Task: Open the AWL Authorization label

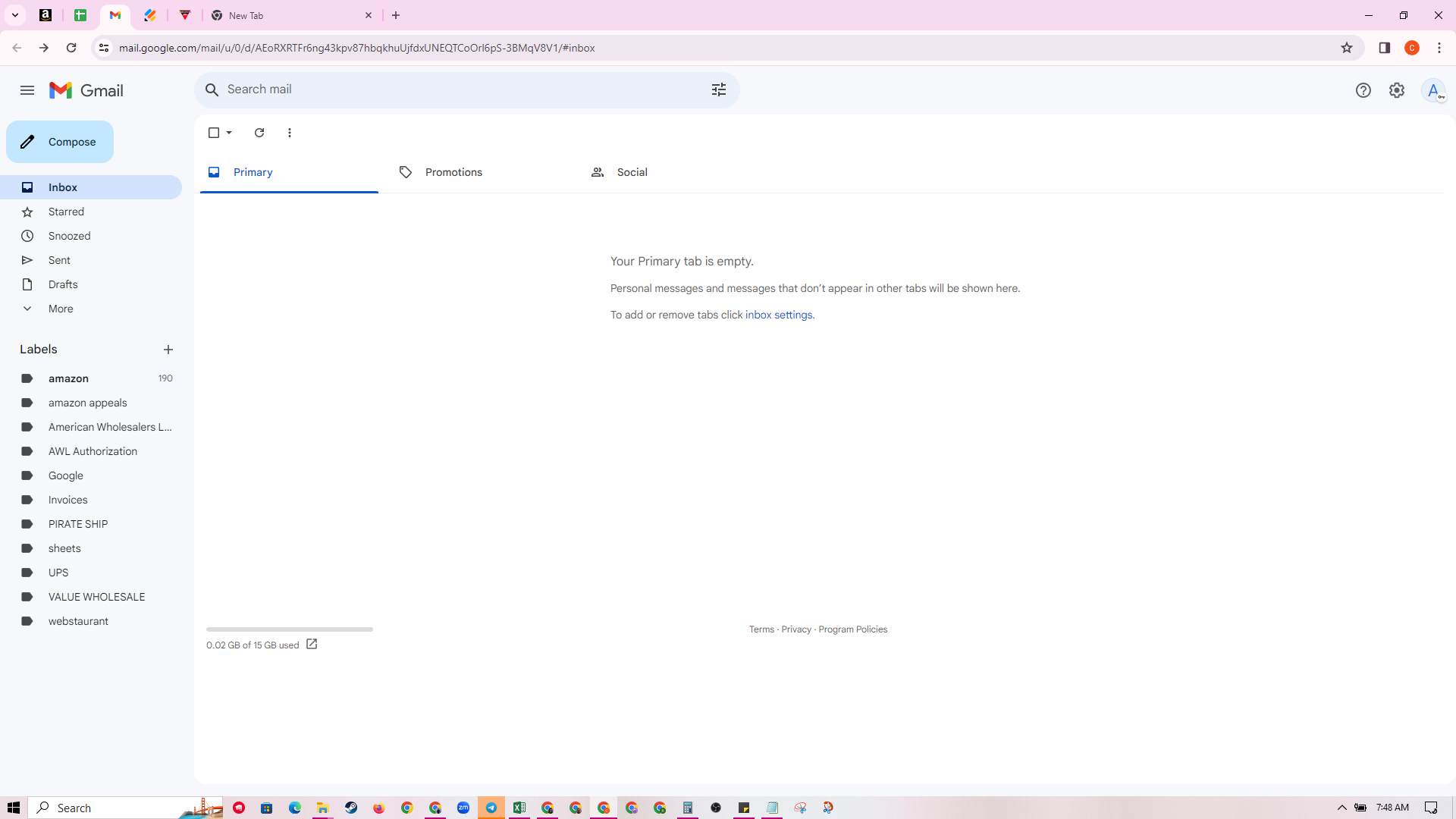Action: [91, 451]
